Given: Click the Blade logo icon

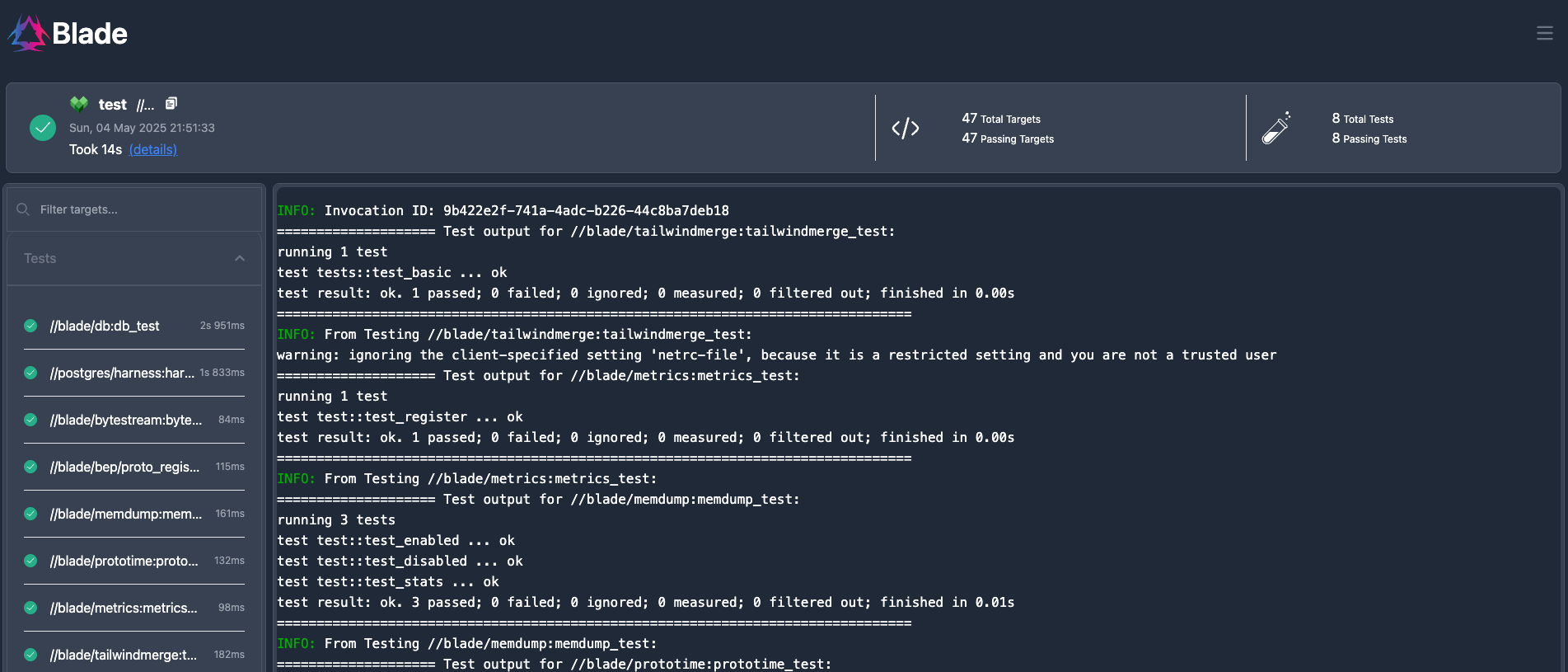Looking at the screenshot, I should (29, 33).
